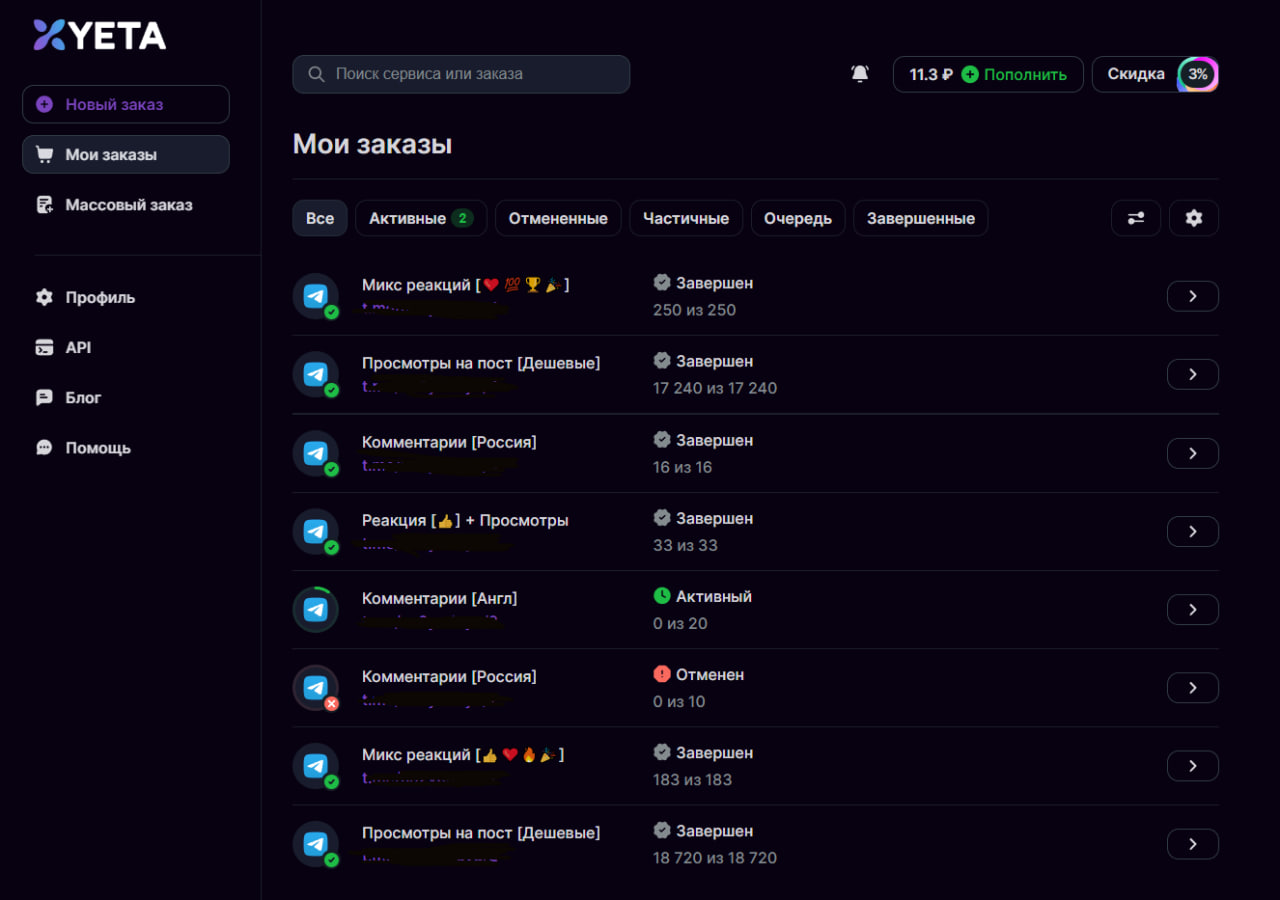Screen dimensions: 1280x900
Task: Select the Завершенные filter tab
Action: [920, 218]
